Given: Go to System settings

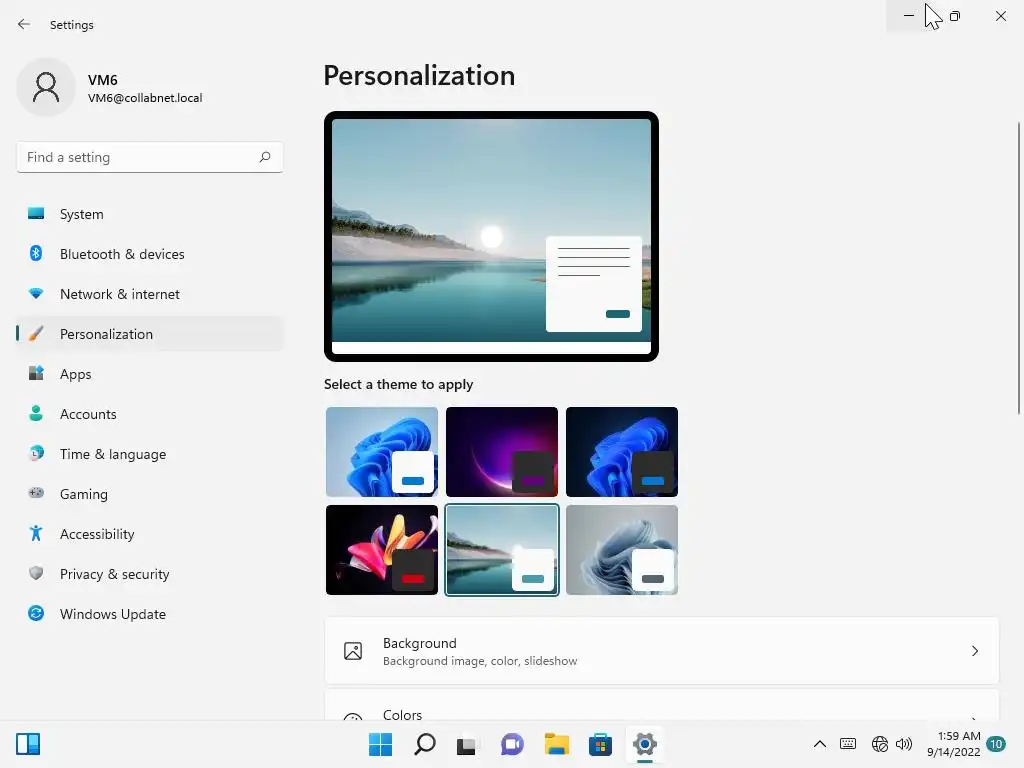Looking at the screenshot, I should [x=150, y=214].
